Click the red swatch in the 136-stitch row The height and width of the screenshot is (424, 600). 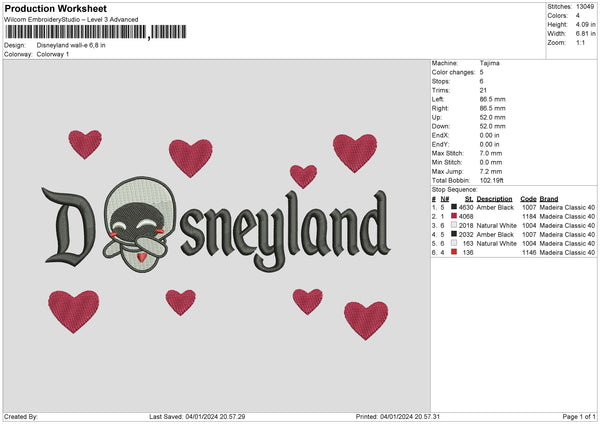454,252
